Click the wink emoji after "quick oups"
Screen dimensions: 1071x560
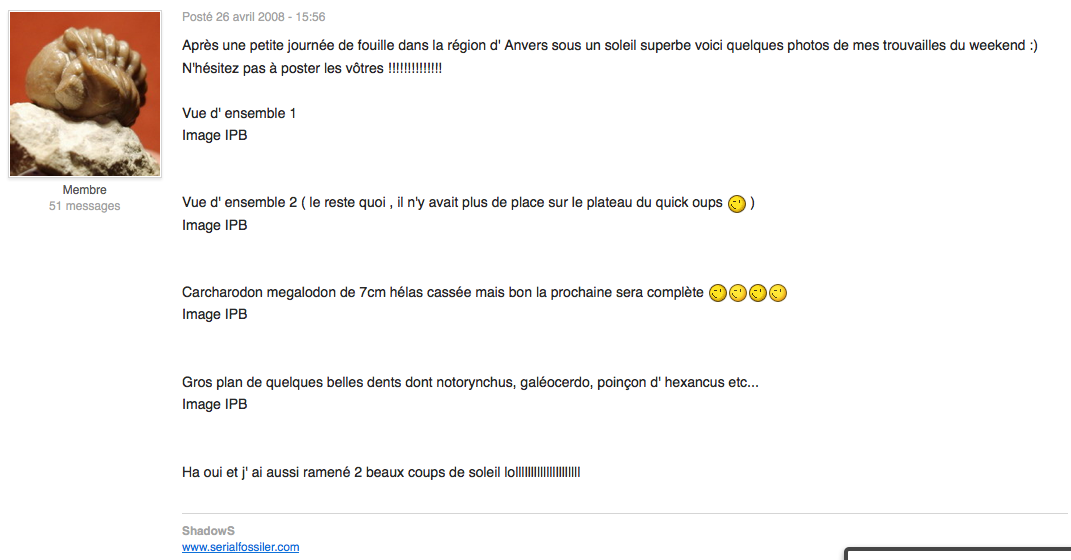pos(736,204)
